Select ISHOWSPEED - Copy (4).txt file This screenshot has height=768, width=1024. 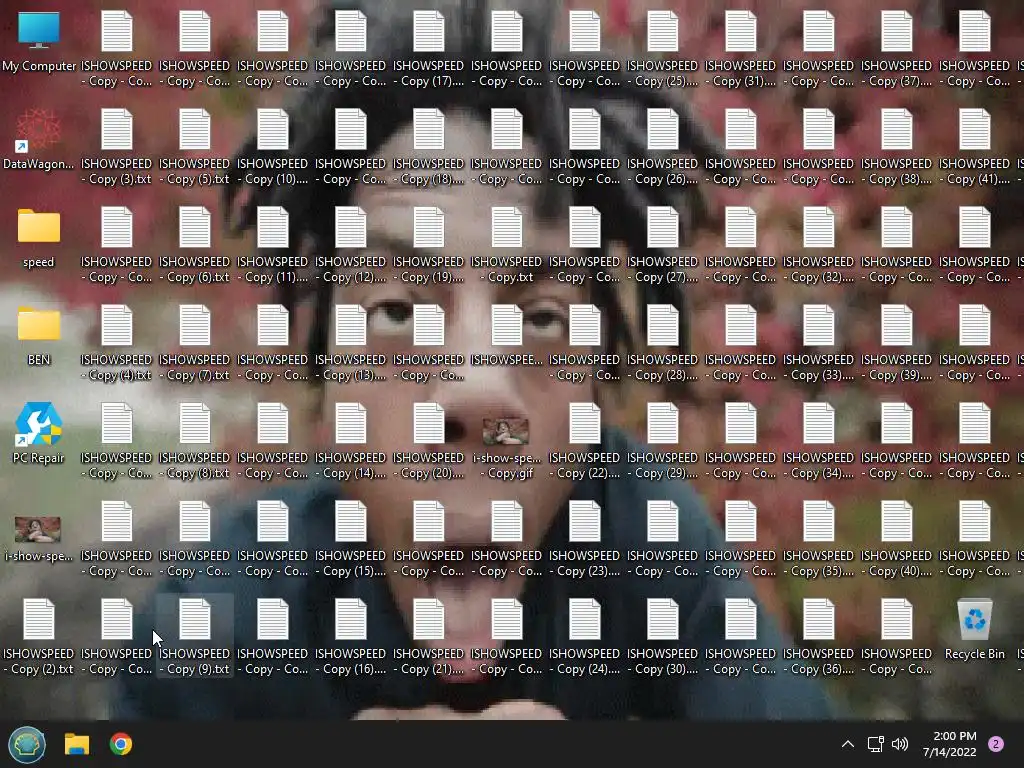[x=116, y=344]
